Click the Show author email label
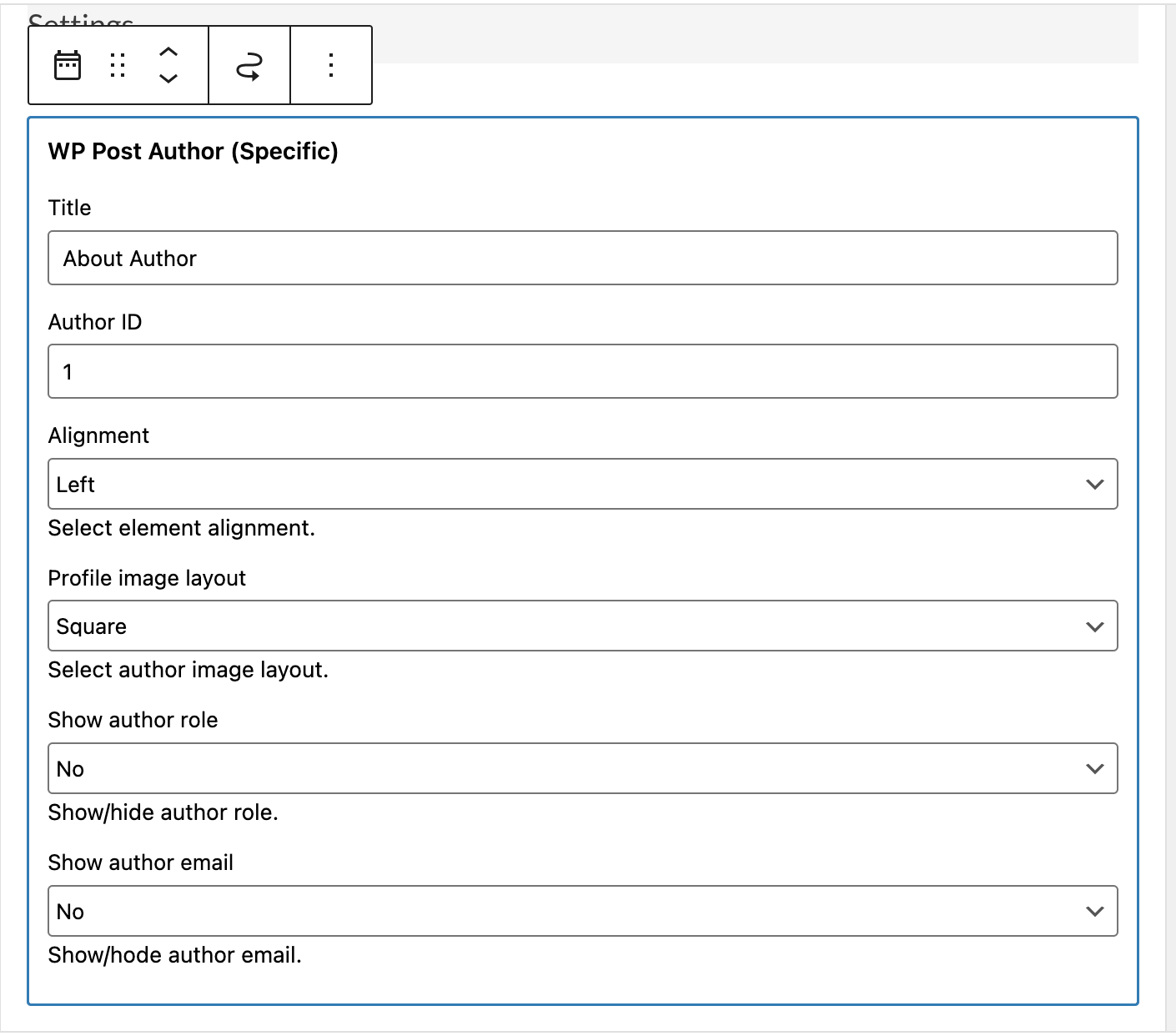 click(140, 862)
